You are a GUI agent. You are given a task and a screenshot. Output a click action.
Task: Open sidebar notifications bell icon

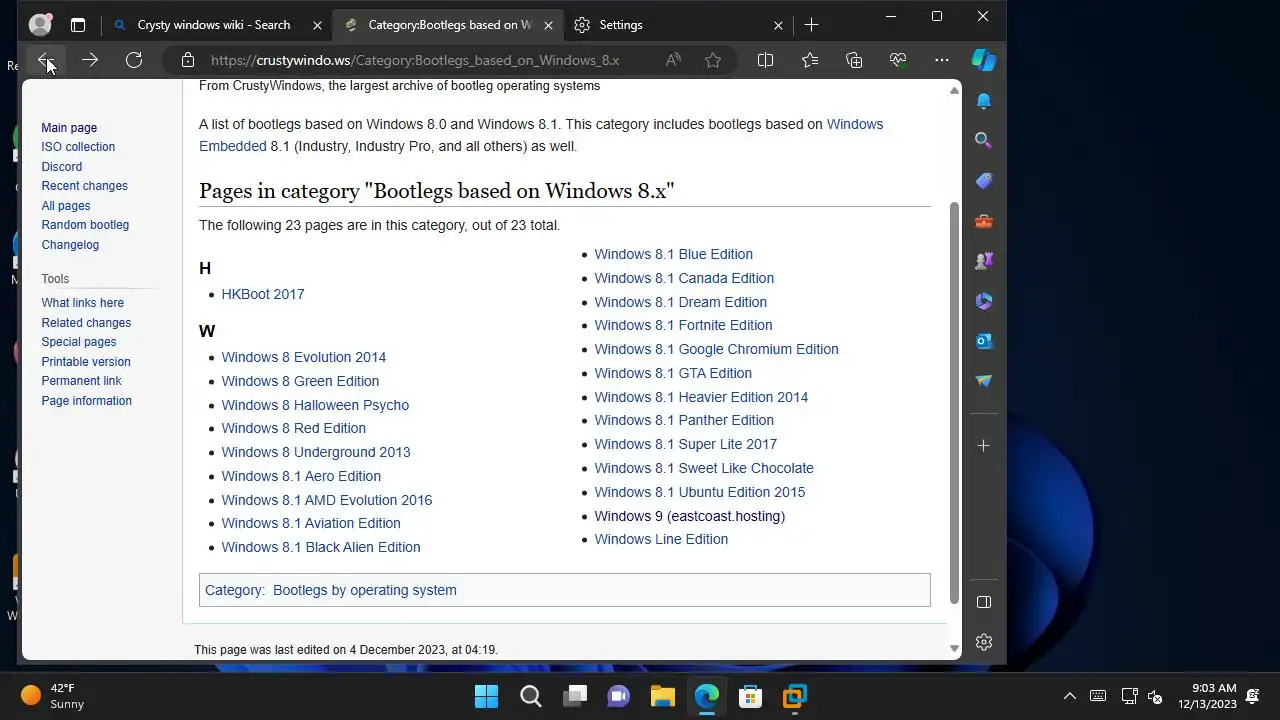[x=984, y=101]
